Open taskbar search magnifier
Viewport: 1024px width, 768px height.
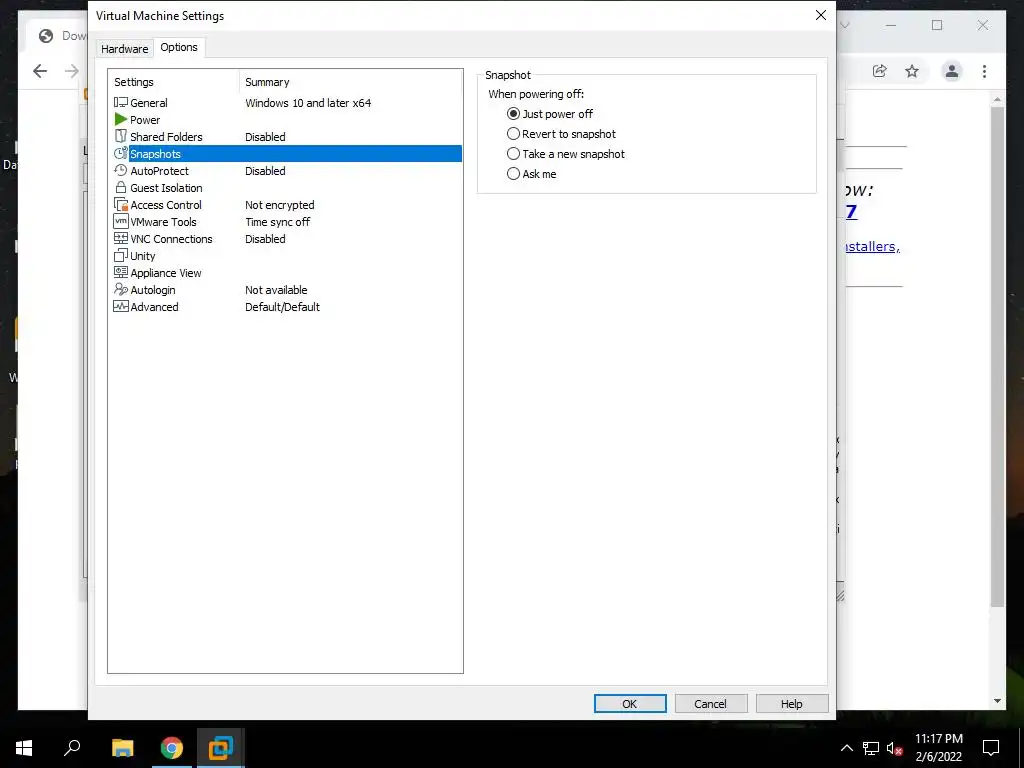72,748
